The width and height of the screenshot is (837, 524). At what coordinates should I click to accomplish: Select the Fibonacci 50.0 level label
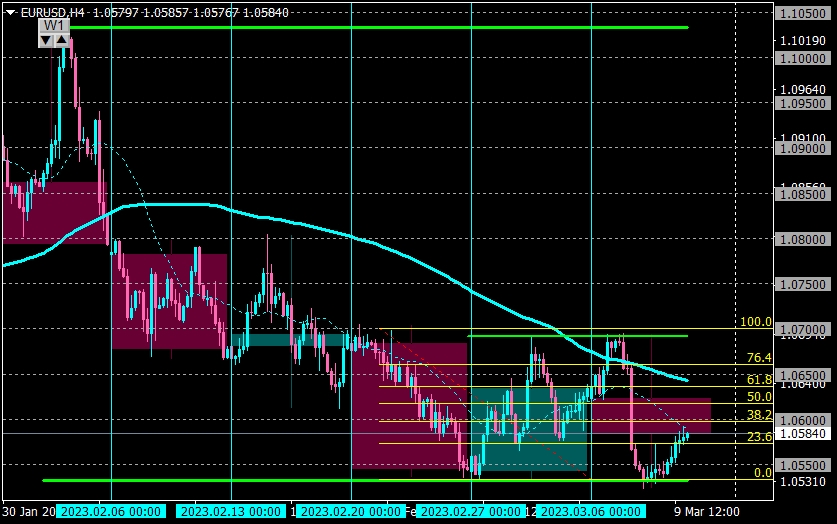click(x=759, y=396)
